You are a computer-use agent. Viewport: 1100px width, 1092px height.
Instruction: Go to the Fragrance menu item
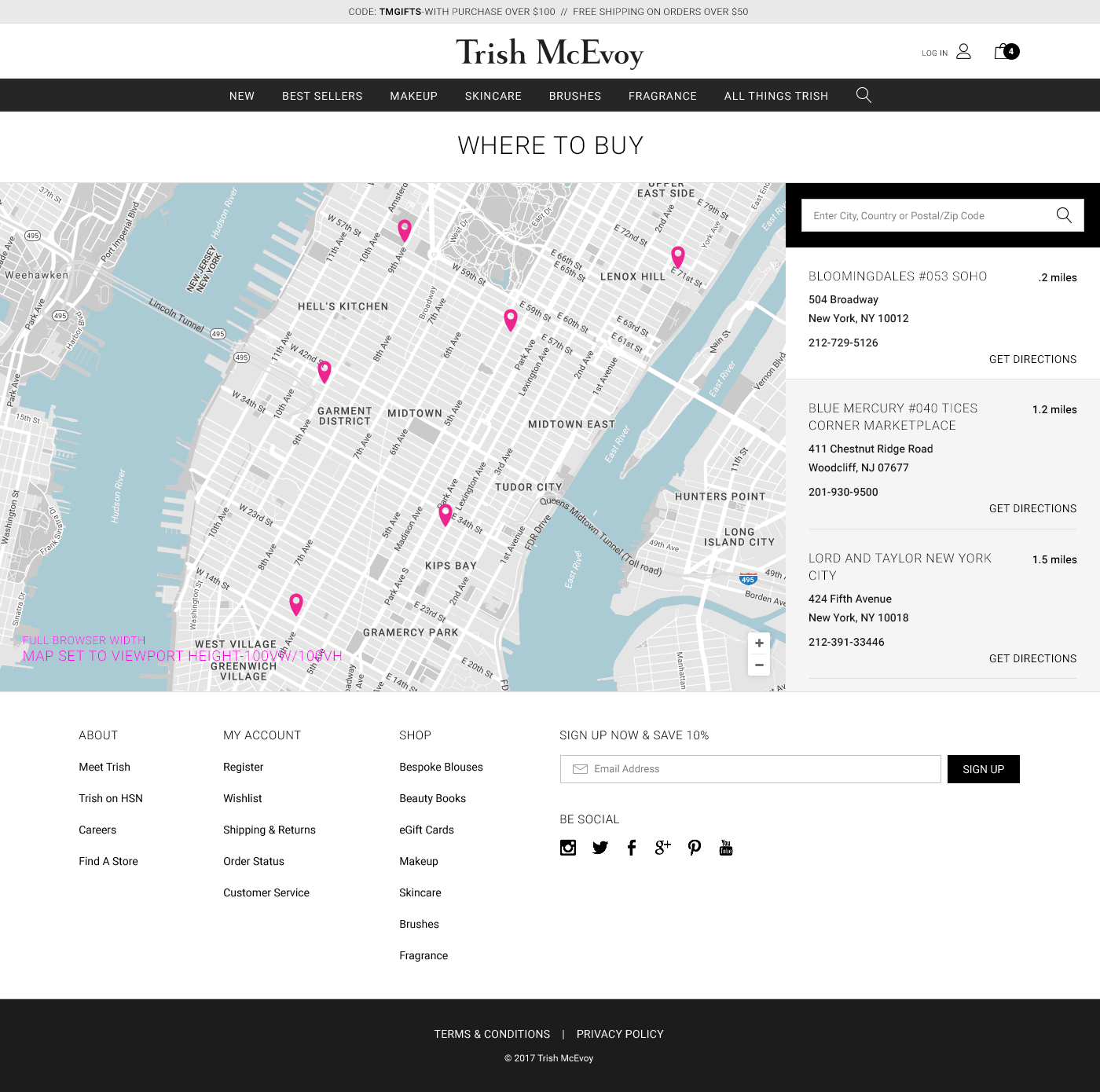(662, 96)
